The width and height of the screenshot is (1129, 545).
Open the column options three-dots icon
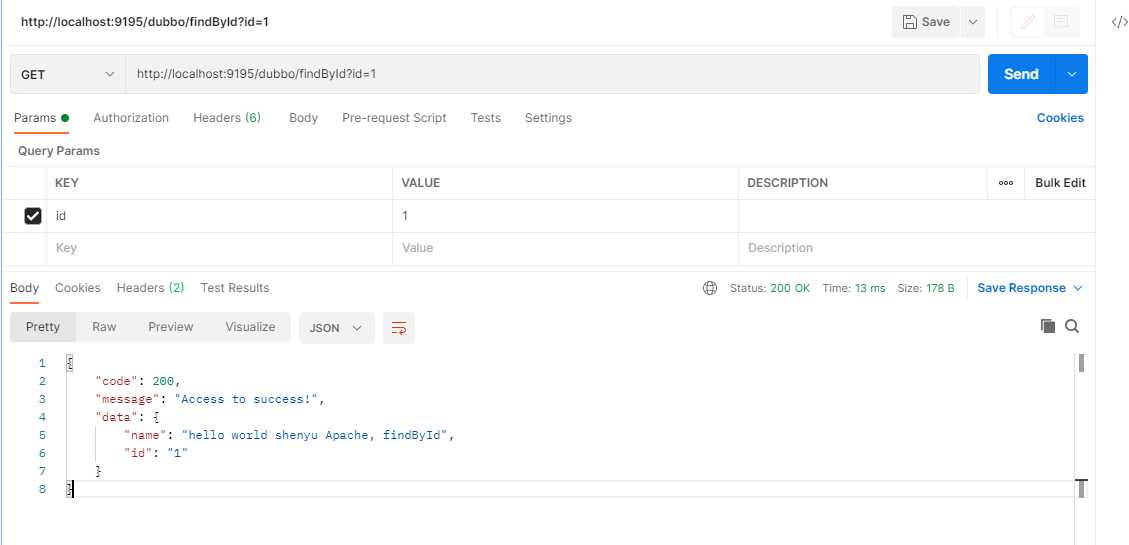tap(1006, 183)
